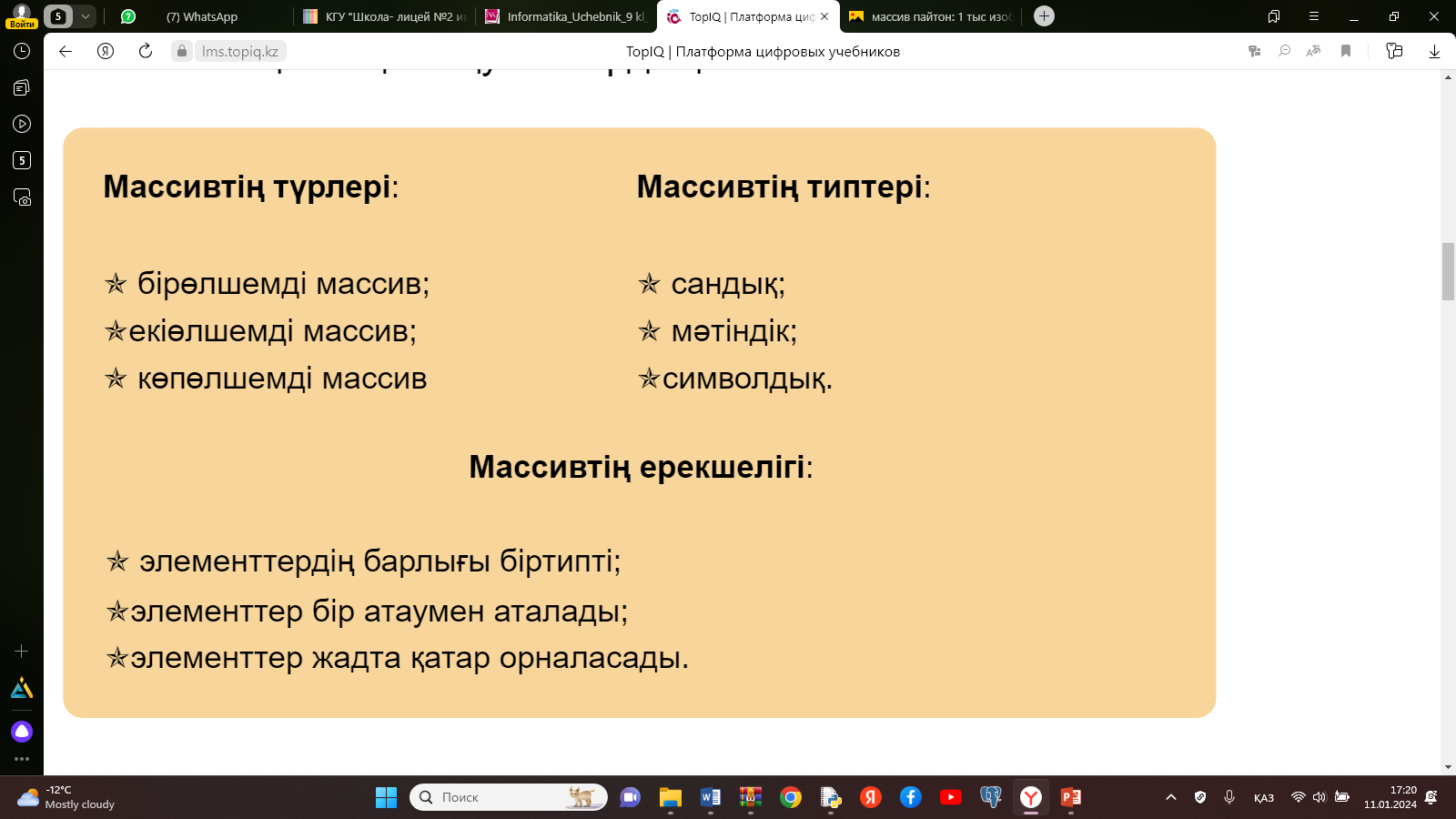
Task: Click the text "екіөлшемді массив;"
Action: [x=272, y=331]
